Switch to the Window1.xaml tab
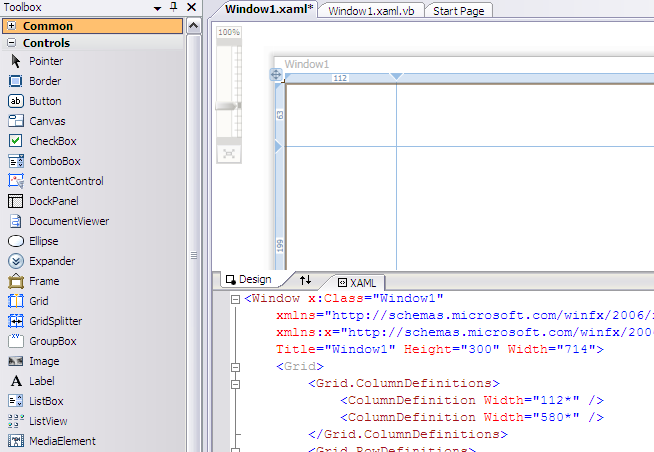Viewport: 654px width, 452px height. (269, 9)
